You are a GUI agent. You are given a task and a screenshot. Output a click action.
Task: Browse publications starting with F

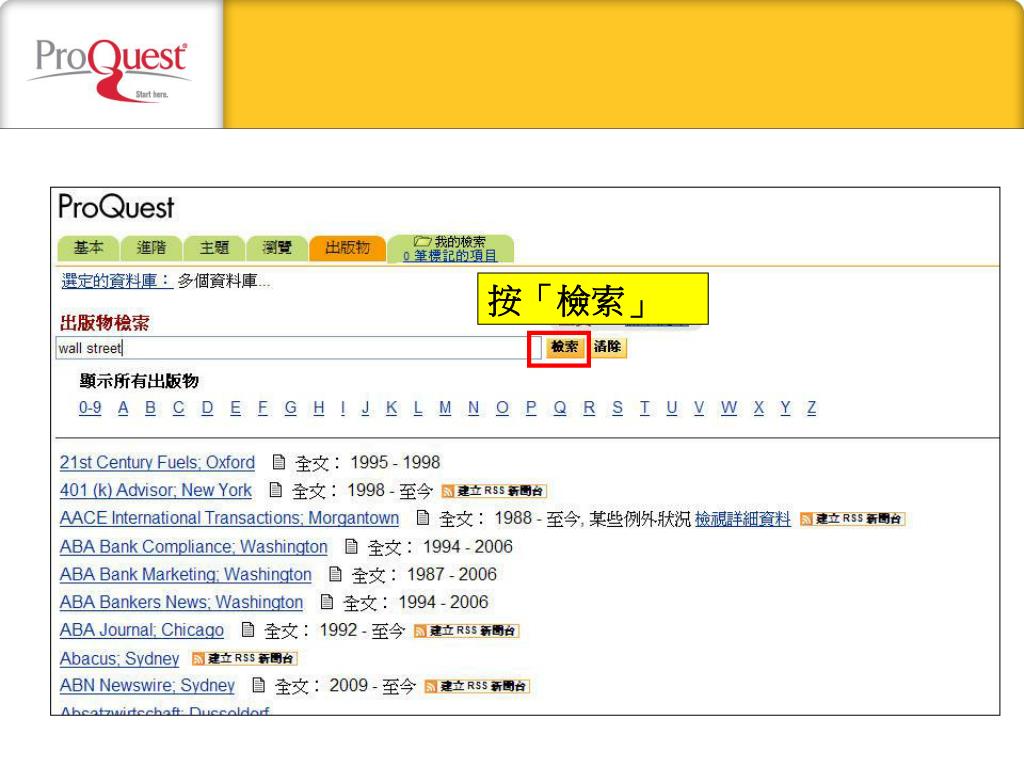[x=263, y=408]
